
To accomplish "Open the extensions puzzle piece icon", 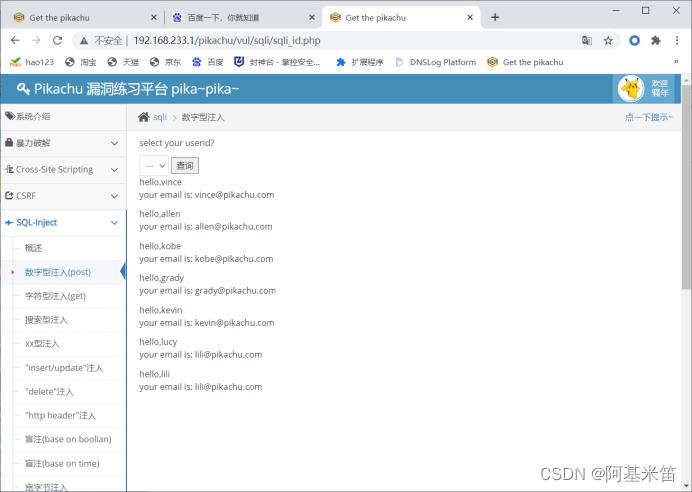I will coord(656,41).
